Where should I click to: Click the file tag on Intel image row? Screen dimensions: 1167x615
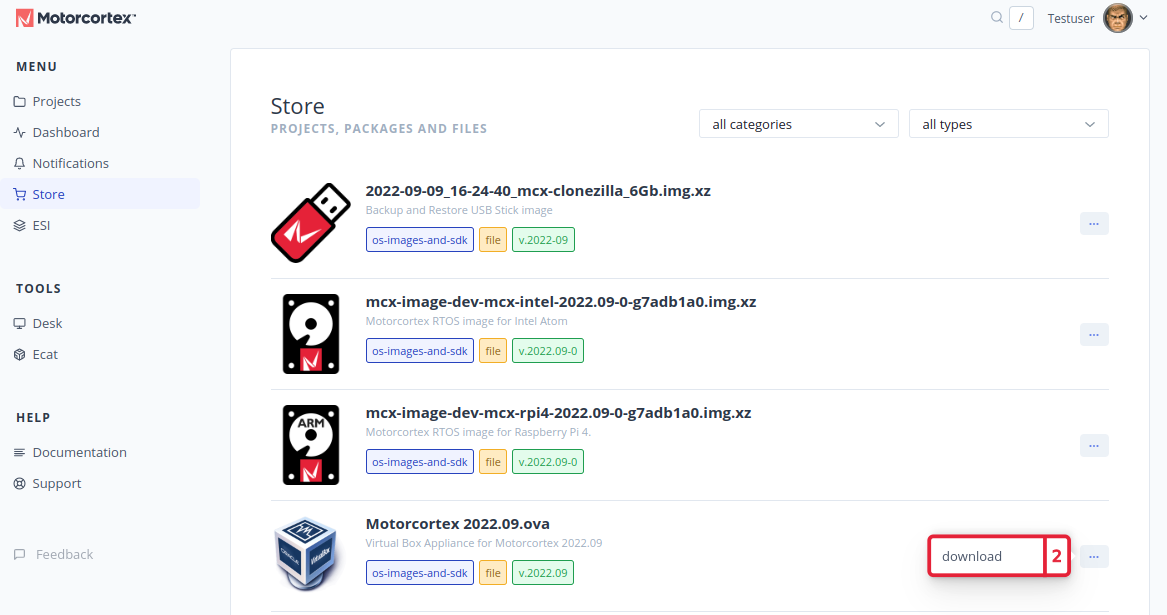click(493, 351)
